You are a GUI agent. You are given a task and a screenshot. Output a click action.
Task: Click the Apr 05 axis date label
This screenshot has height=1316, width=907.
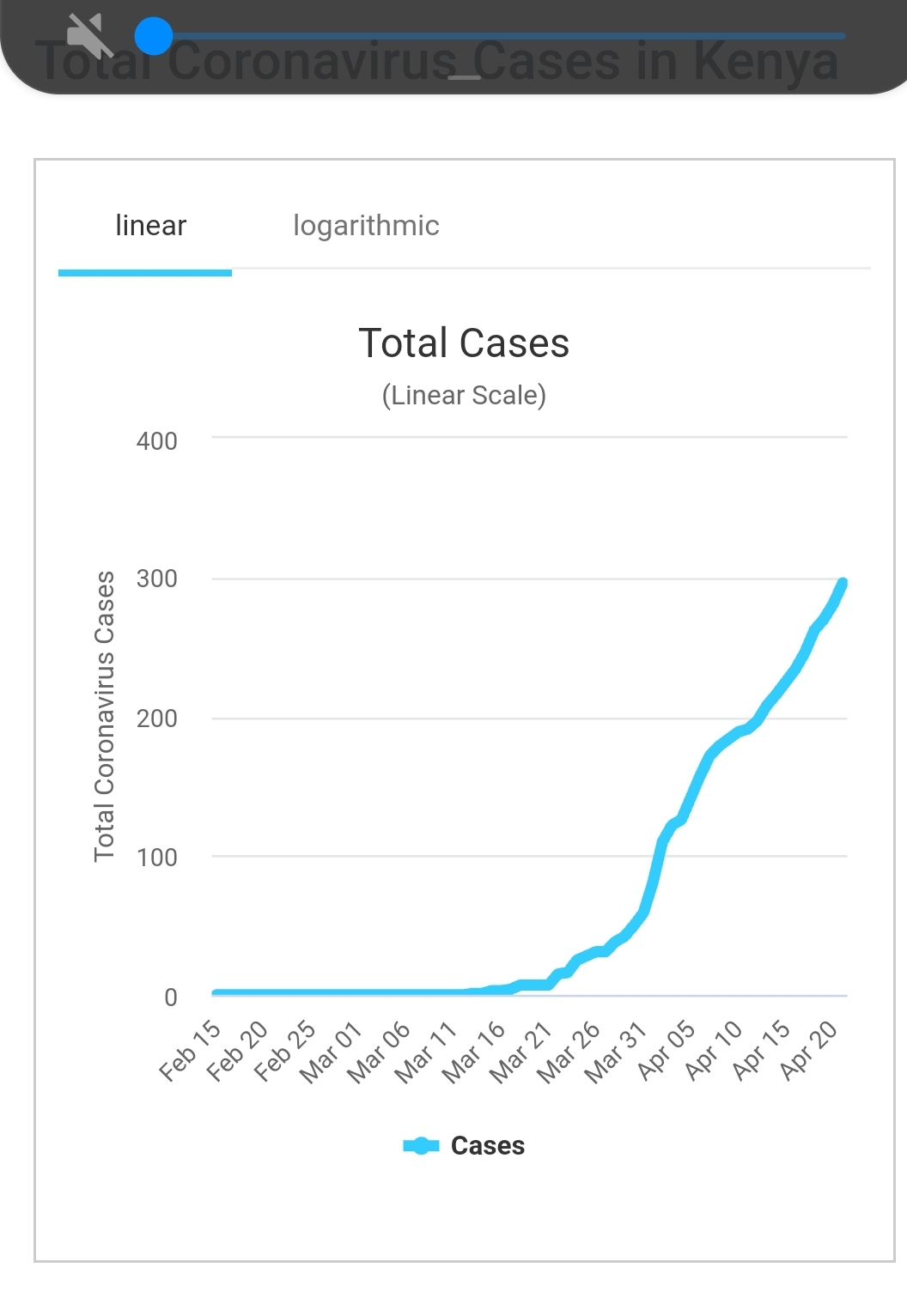[667, 1051]
